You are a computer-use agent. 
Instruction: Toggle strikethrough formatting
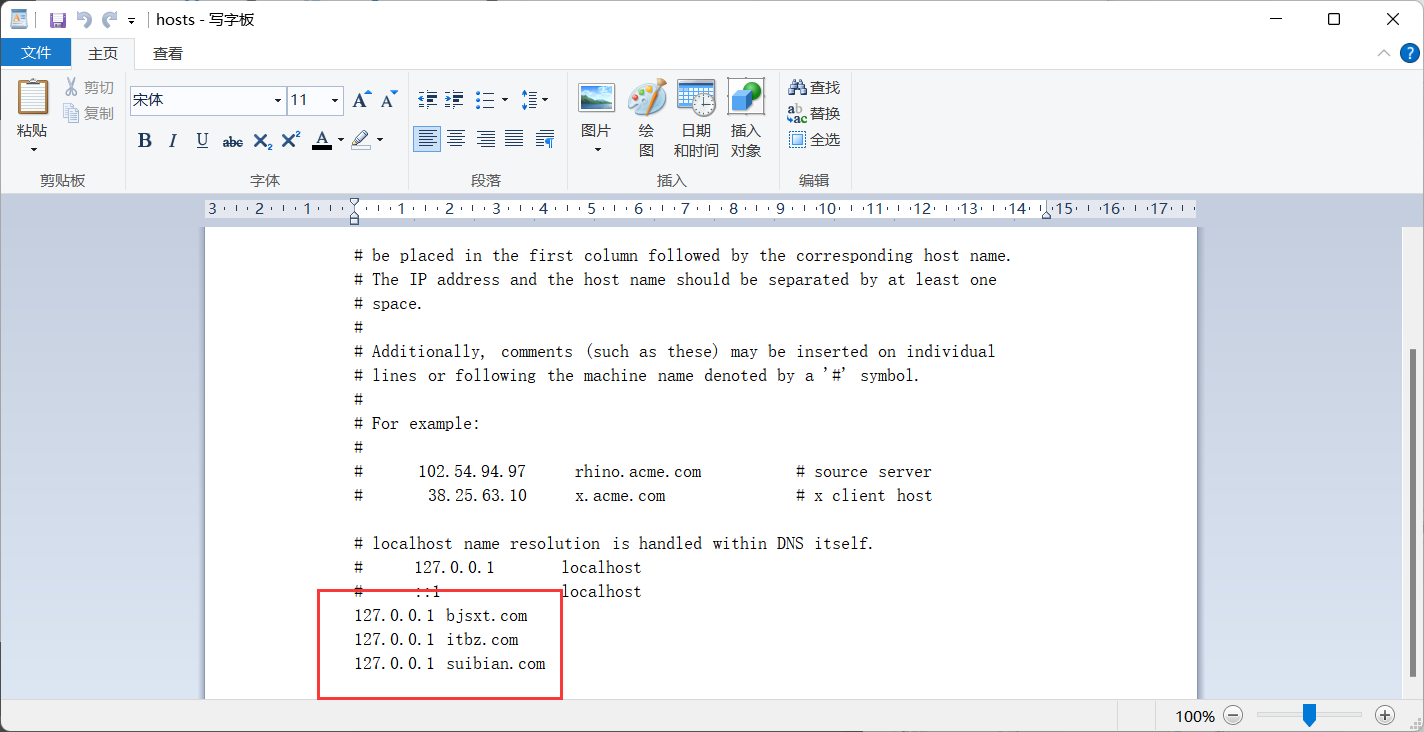click(x=232, y=140)
